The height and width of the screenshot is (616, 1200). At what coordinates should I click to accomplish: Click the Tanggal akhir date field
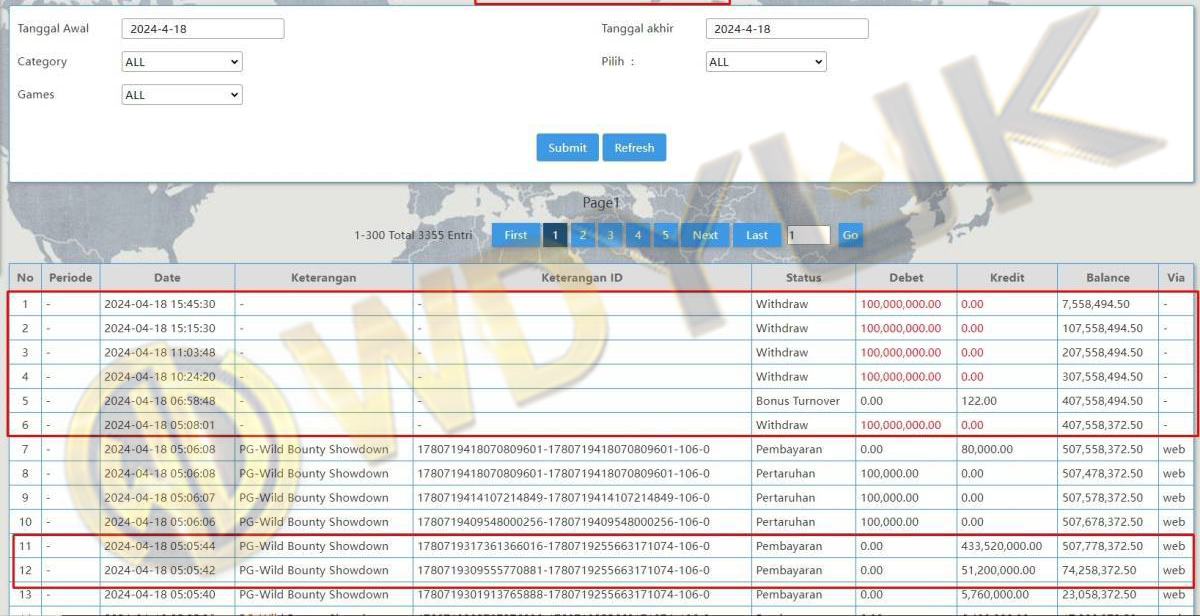click(787, 29)
